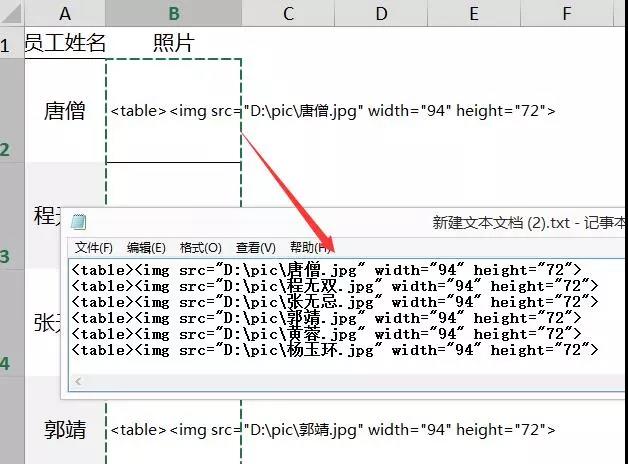Click the 唐僧.jpg img tag cell in Excel
Screen dimensions: 628x464
173,110
